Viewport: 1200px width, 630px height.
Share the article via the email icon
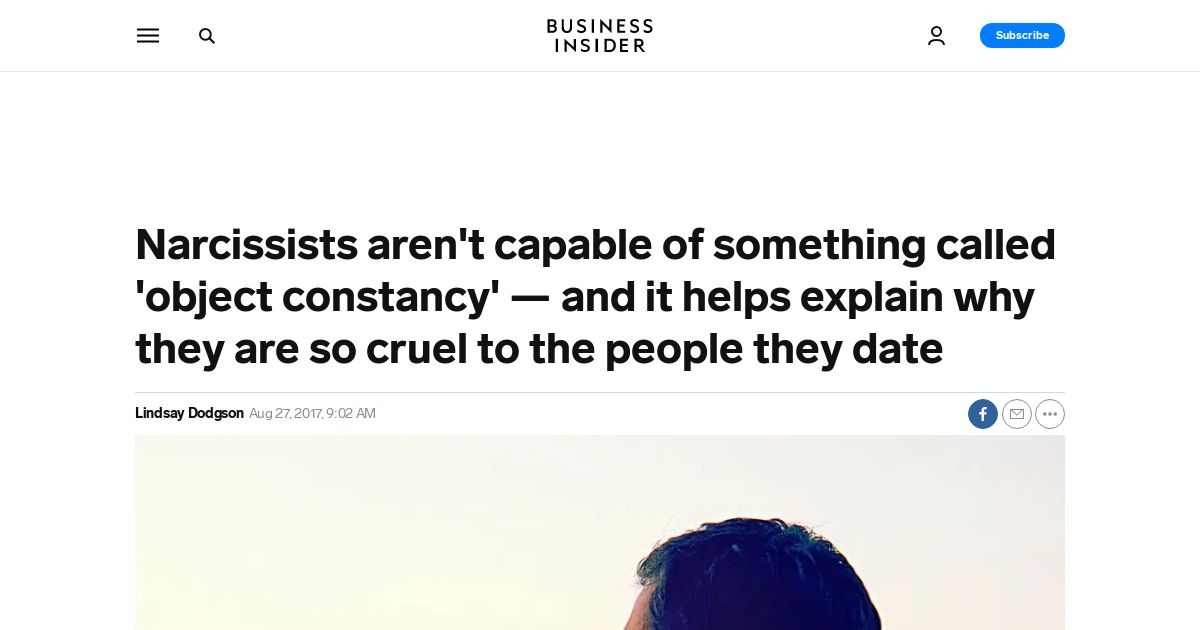pyautogui.click(x=1017, y=414)
